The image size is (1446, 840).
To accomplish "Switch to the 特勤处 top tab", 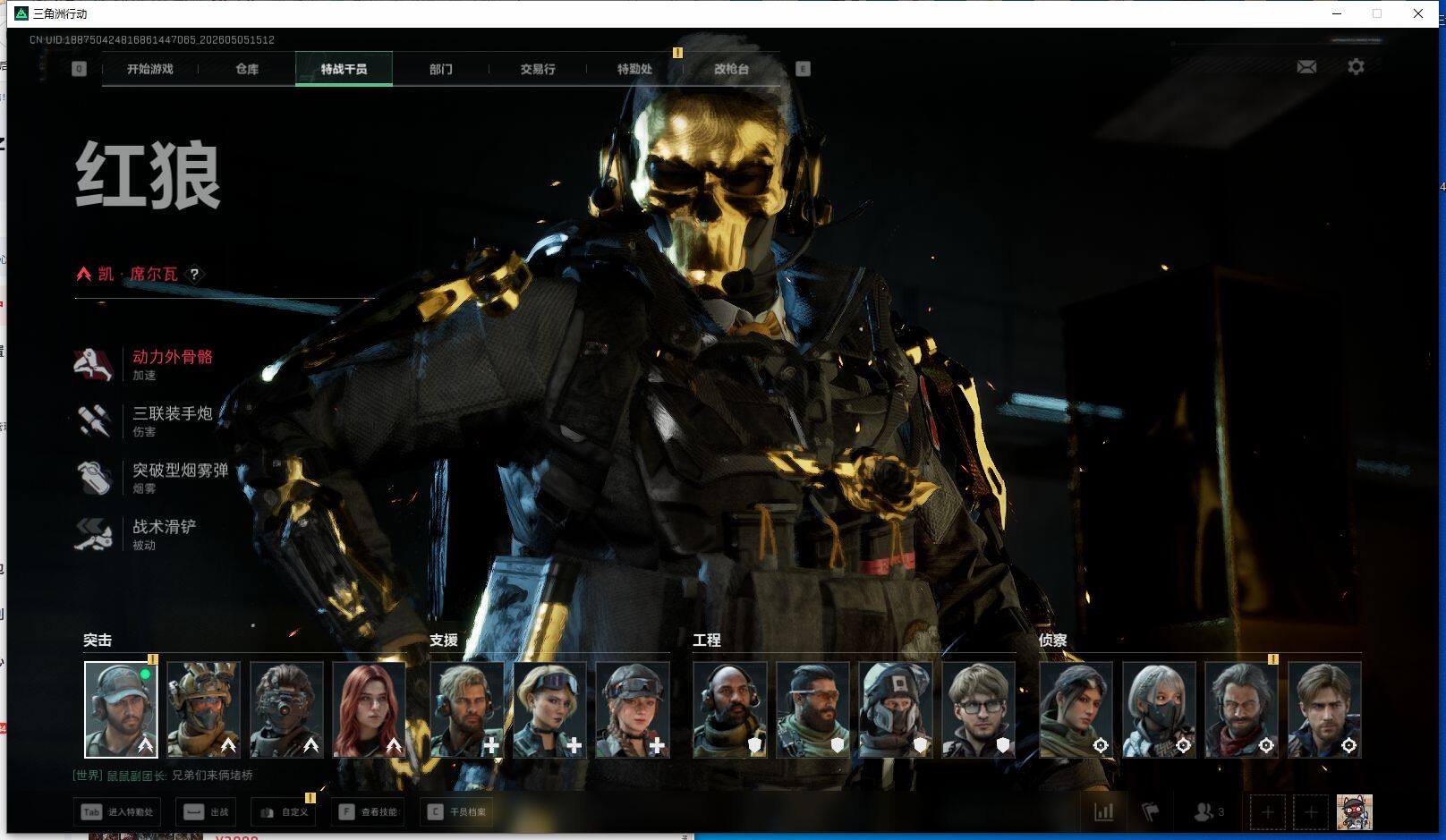I will click(634, 69).
